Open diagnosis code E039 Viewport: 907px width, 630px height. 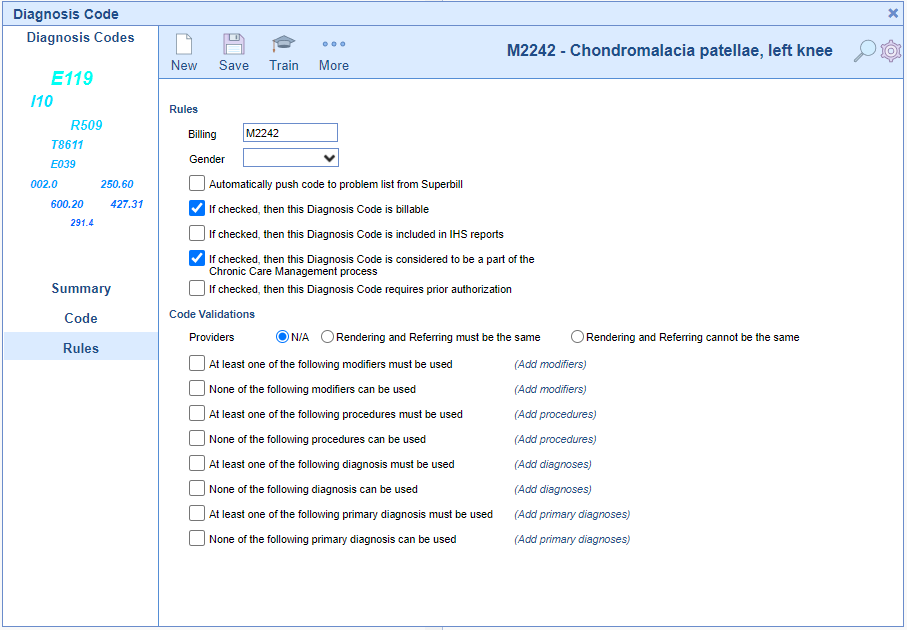click(x=63, y=164)
